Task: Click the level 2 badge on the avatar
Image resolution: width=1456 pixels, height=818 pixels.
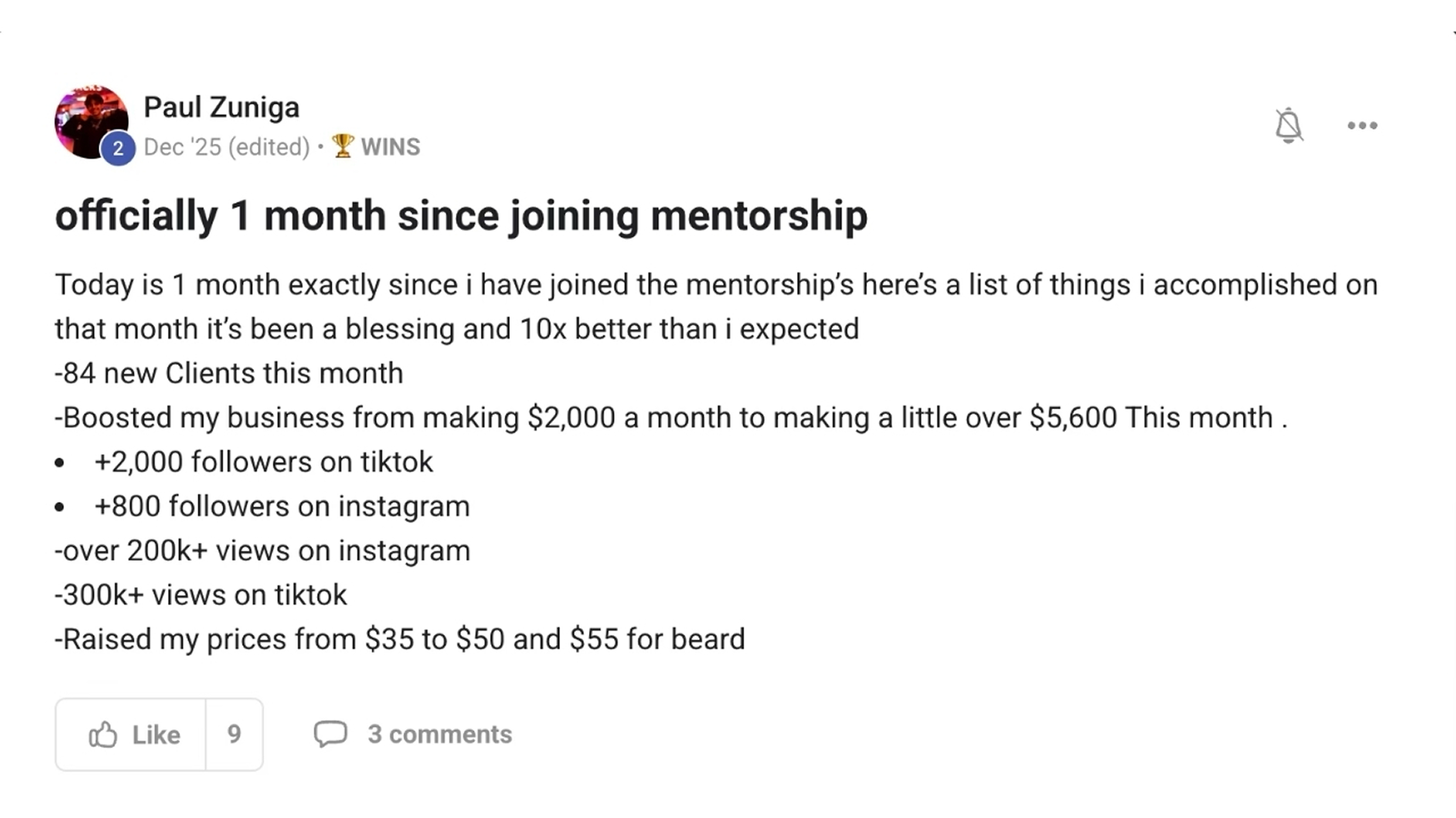Action: [118, 149]
